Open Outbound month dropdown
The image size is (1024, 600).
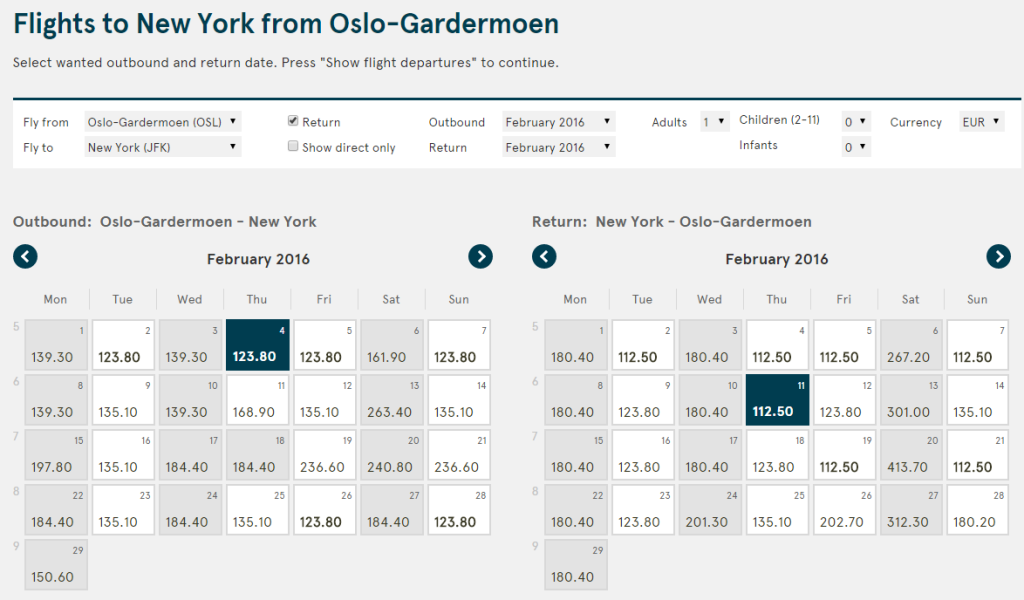click(558, 121)
